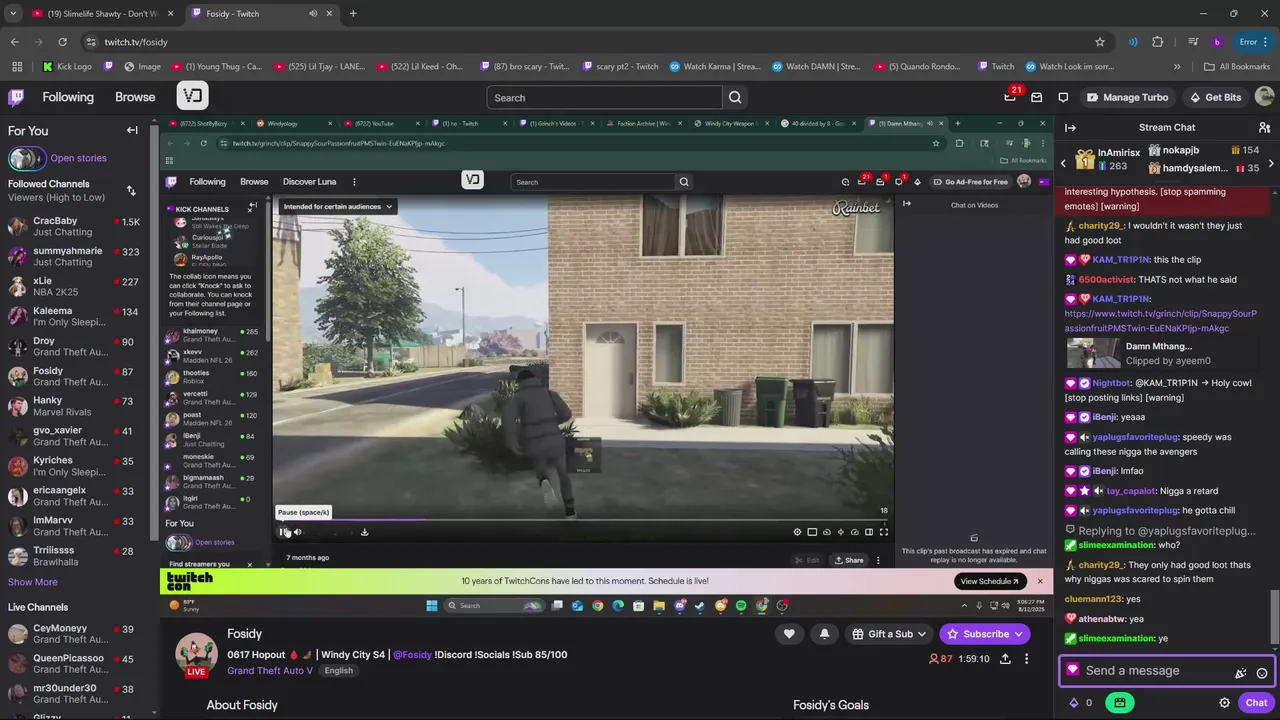Expand Show More followed channels
This screenshot has width=1280, height=720.
click(33, 582)
